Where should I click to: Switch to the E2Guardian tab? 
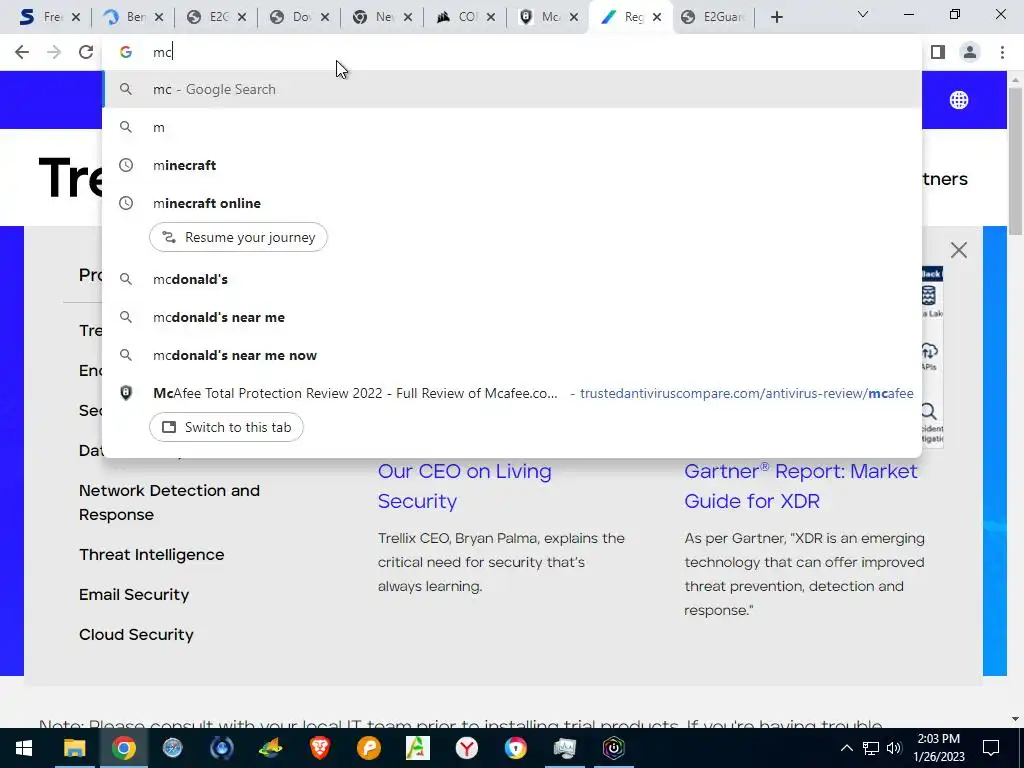pos(713,18)
